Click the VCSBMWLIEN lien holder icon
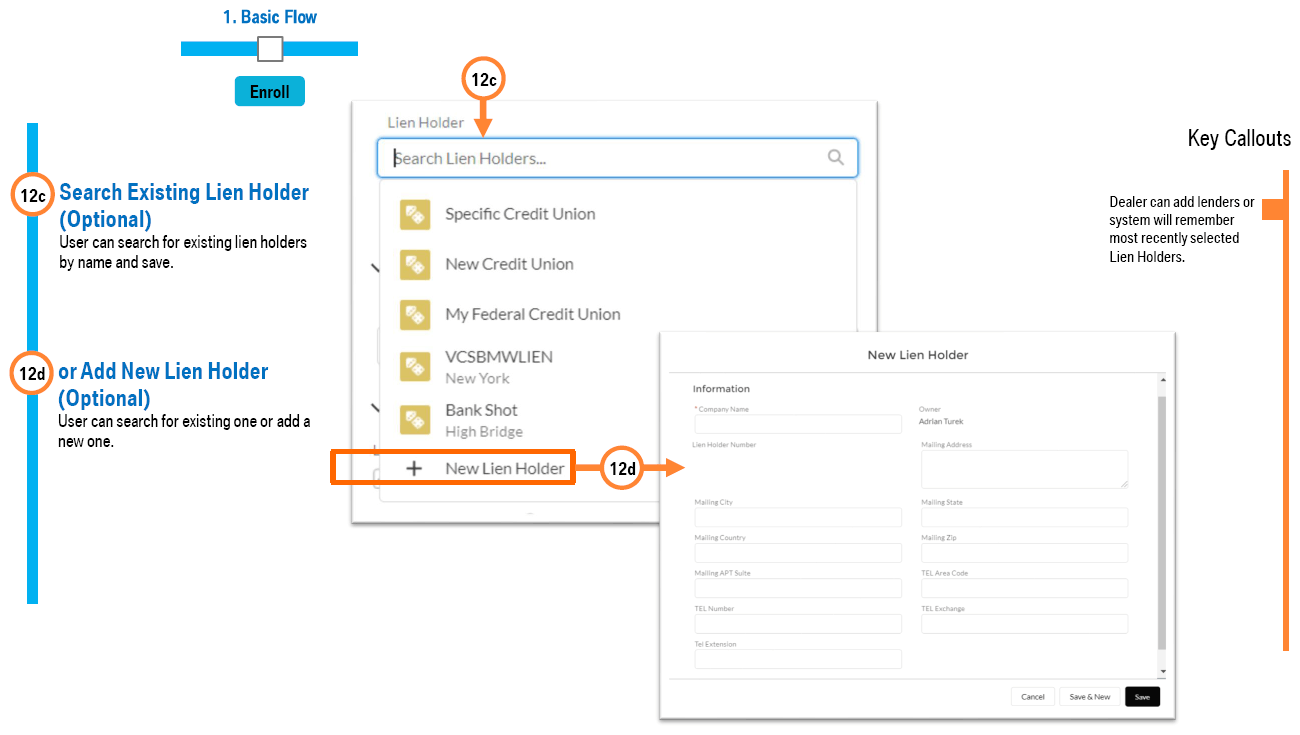The width and height of the screenshot is (1300, 735). 415,367
